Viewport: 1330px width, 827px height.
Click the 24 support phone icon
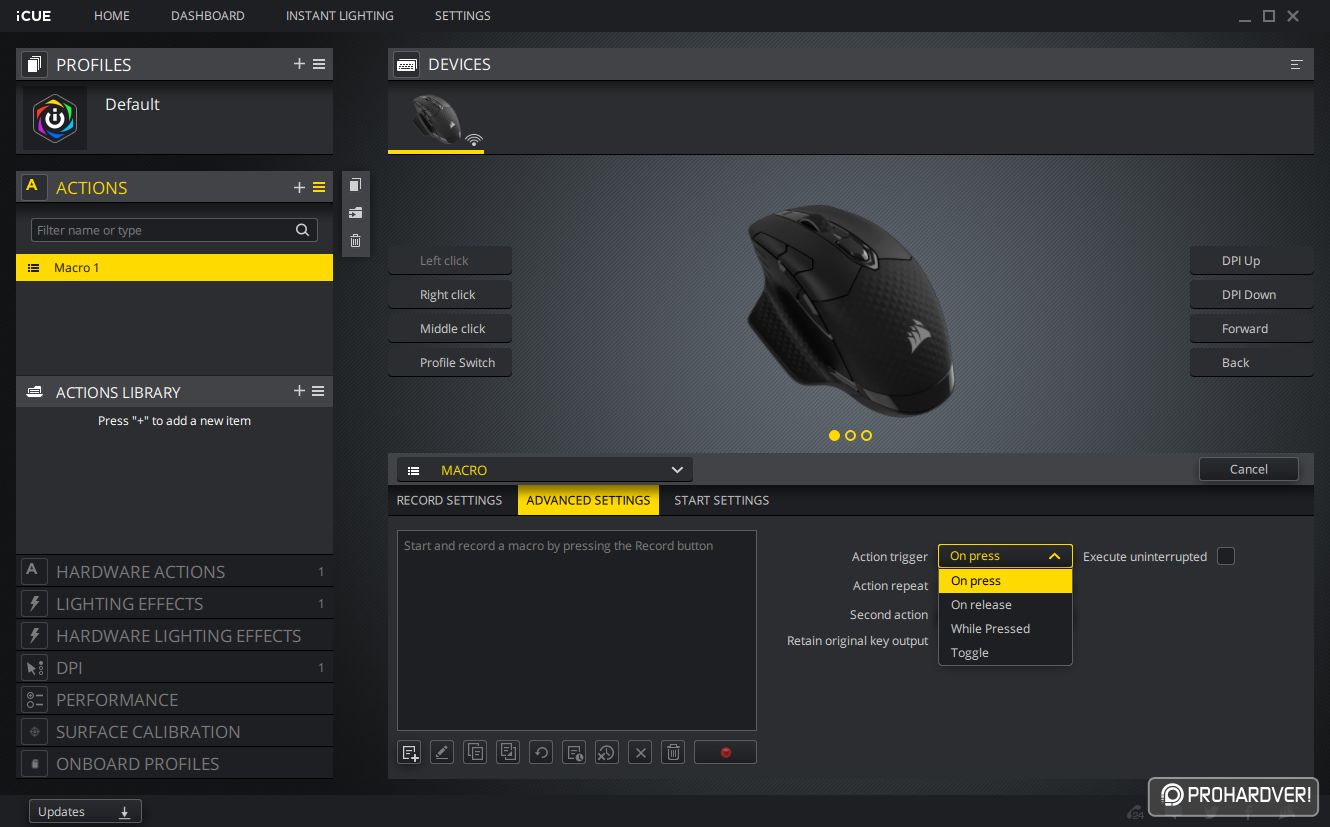click(1135, 811)
